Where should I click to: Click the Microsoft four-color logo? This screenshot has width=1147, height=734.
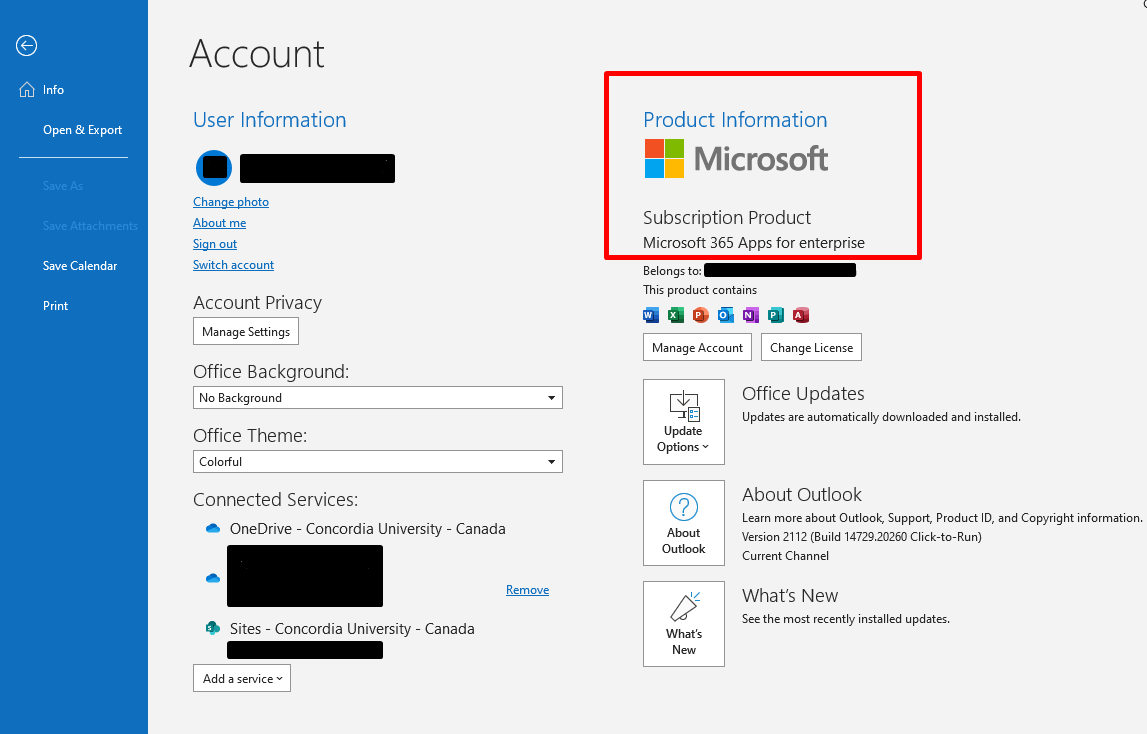pyautogui.click(x=664, y=159)
